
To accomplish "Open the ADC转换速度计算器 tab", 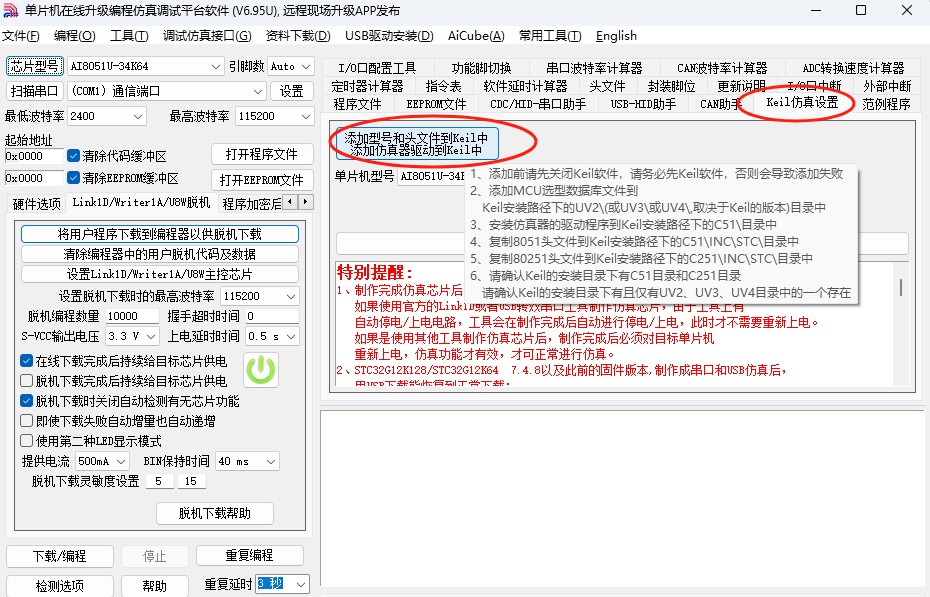I will pyautogui.click(x=853, y=68).
